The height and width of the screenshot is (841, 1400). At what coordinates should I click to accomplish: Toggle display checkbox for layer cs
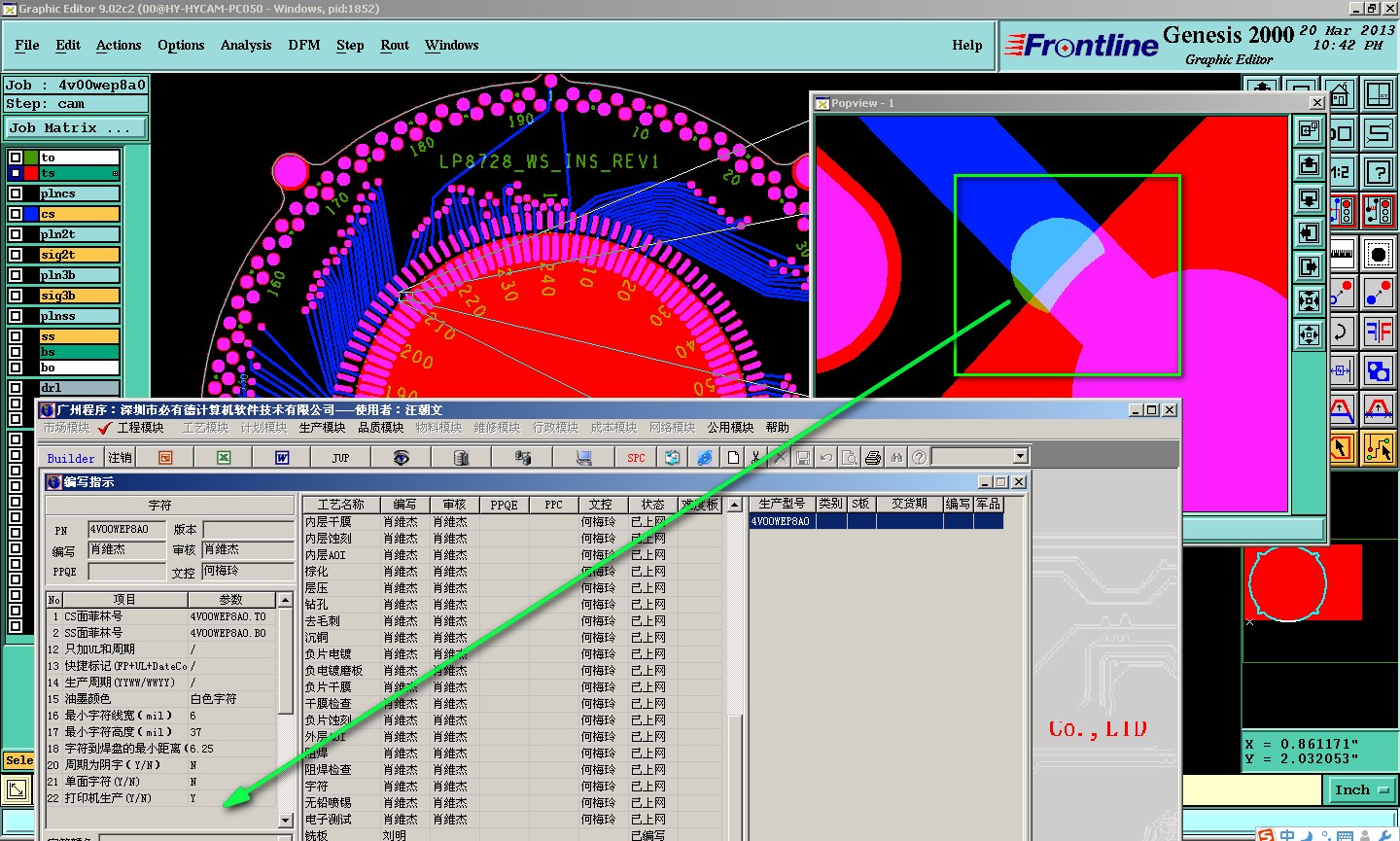tap(16, 214)
